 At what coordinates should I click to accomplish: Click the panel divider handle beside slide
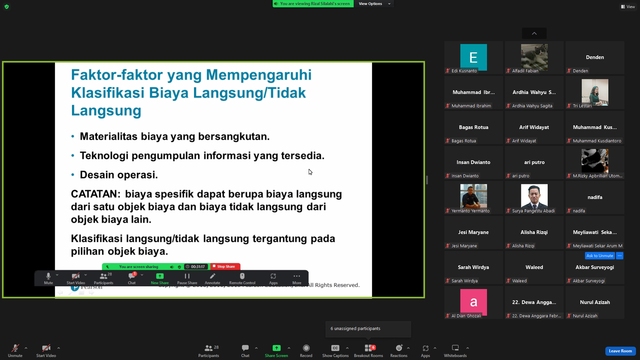point(427,180)
